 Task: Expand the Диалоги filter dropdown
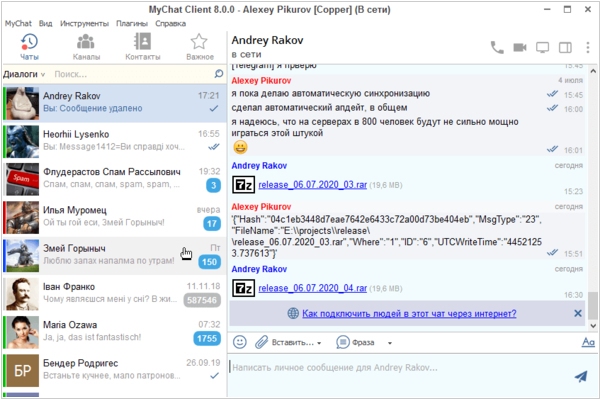click(x=24, y=74)
